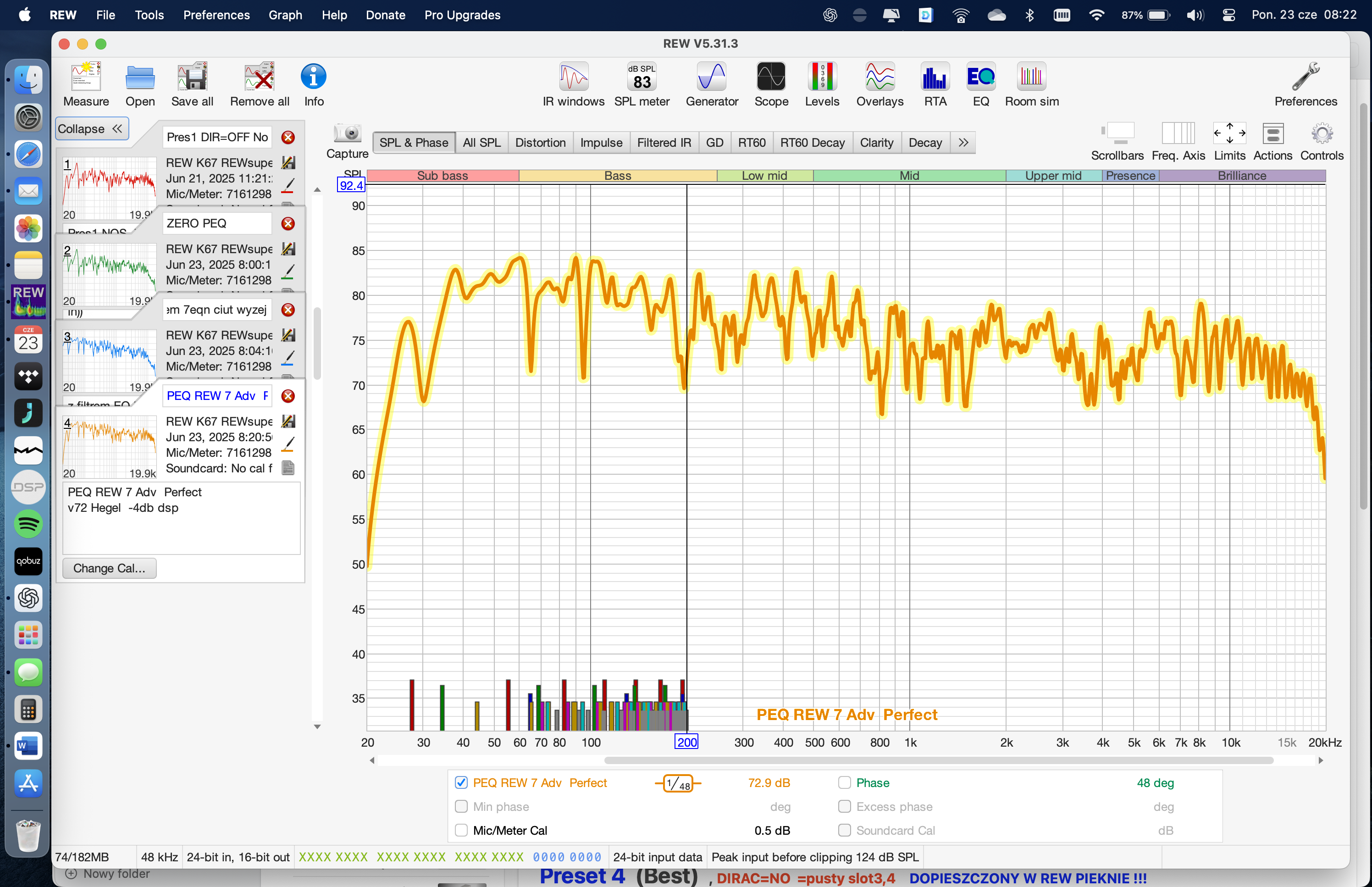Remove the Pres1 DIR=OFF measurement
Viewport: 1372px width, 887px height.
(288, 137)
